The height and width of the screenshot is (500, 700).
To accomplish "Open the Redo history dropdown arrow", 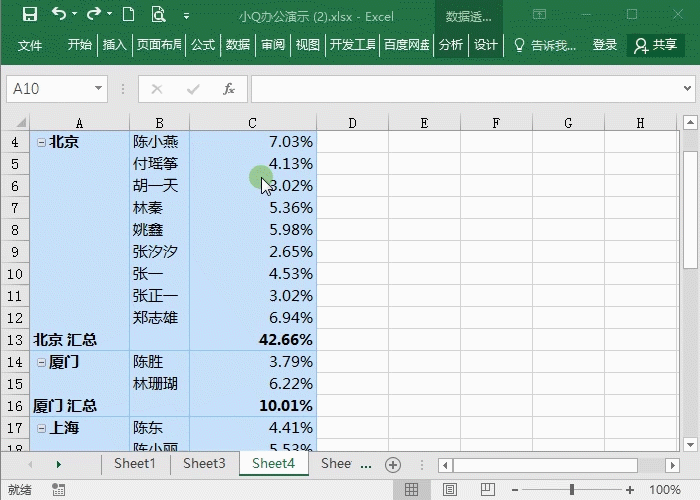I will click(109, 14).
